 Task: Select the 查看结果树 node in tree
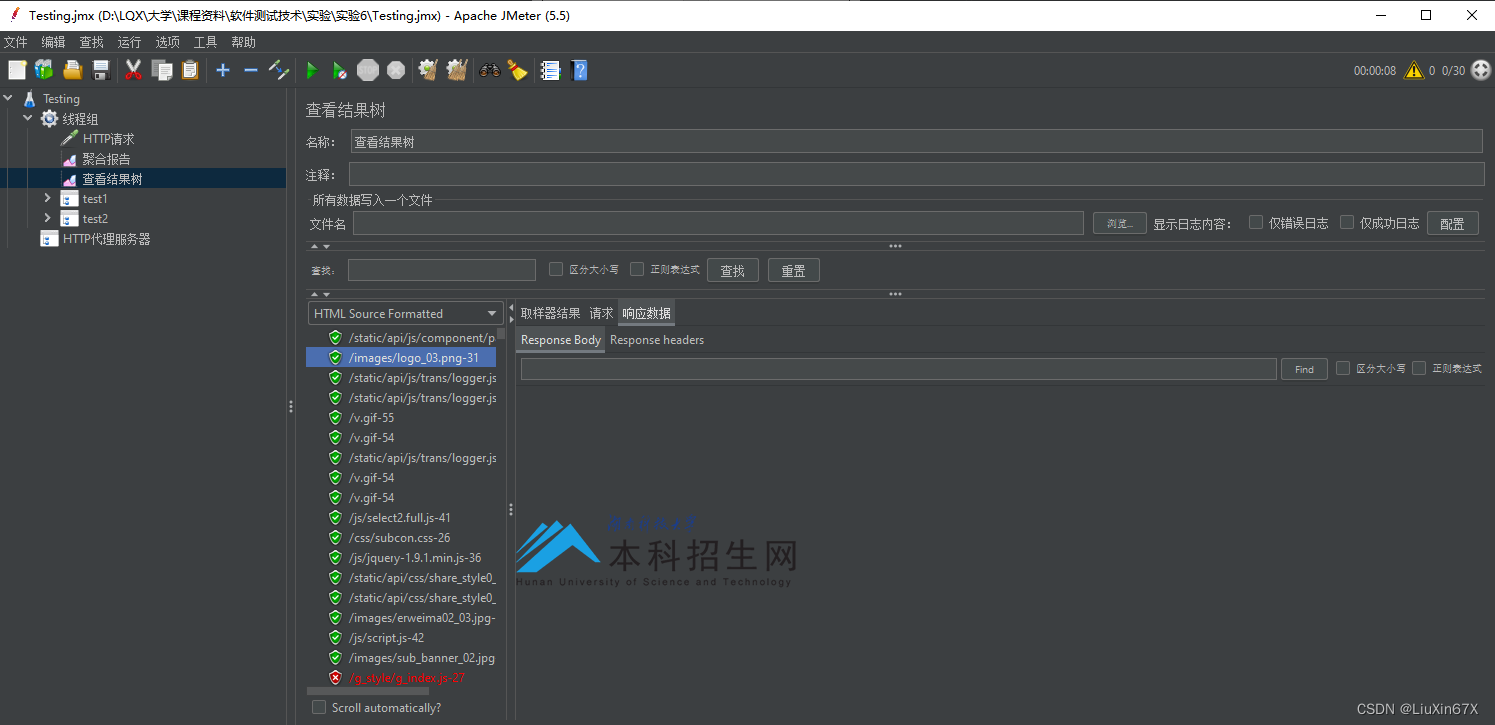112,179
